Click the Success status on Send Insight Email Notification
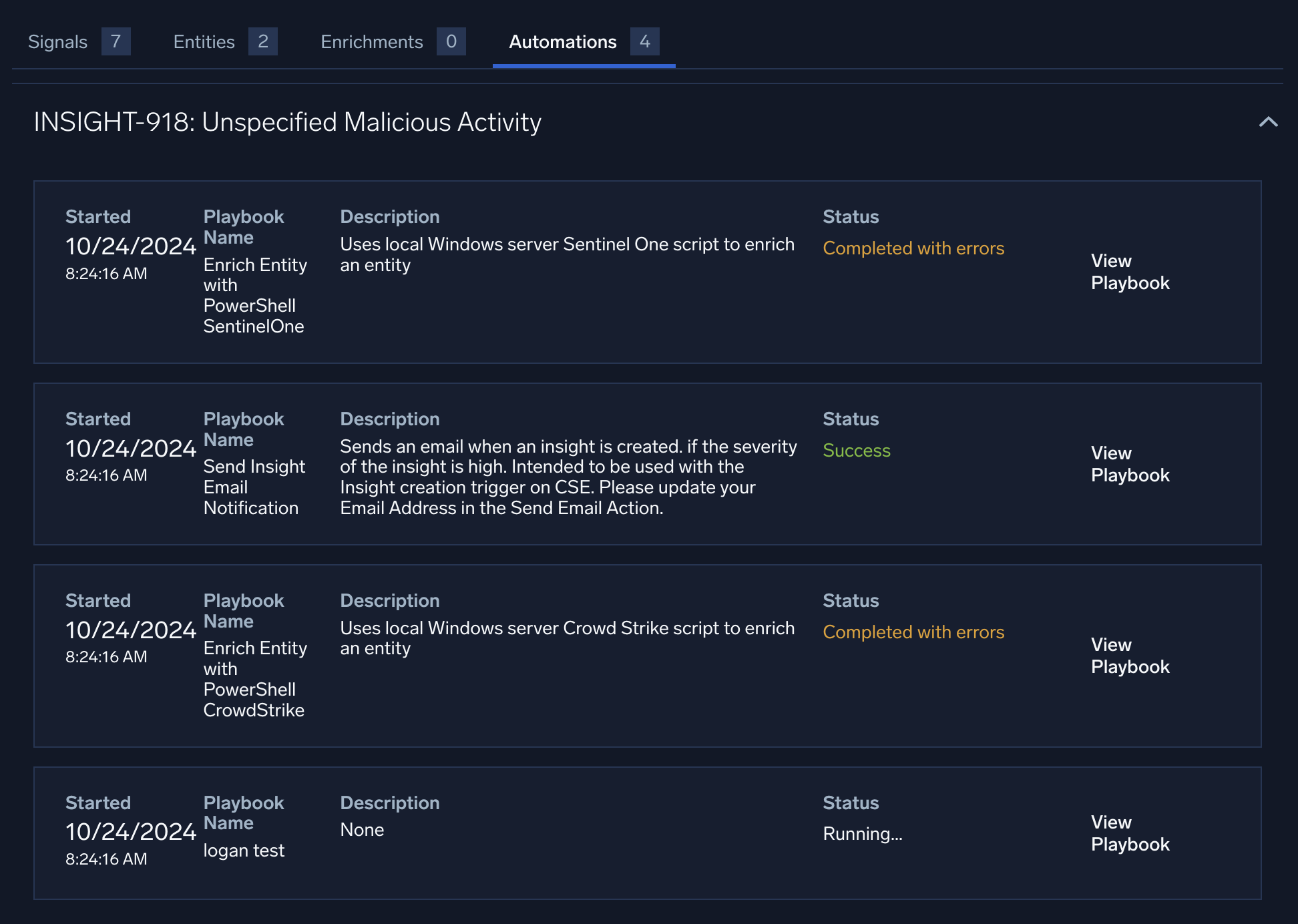Viewport: 1298px width, 924px height. click(857, 450)
